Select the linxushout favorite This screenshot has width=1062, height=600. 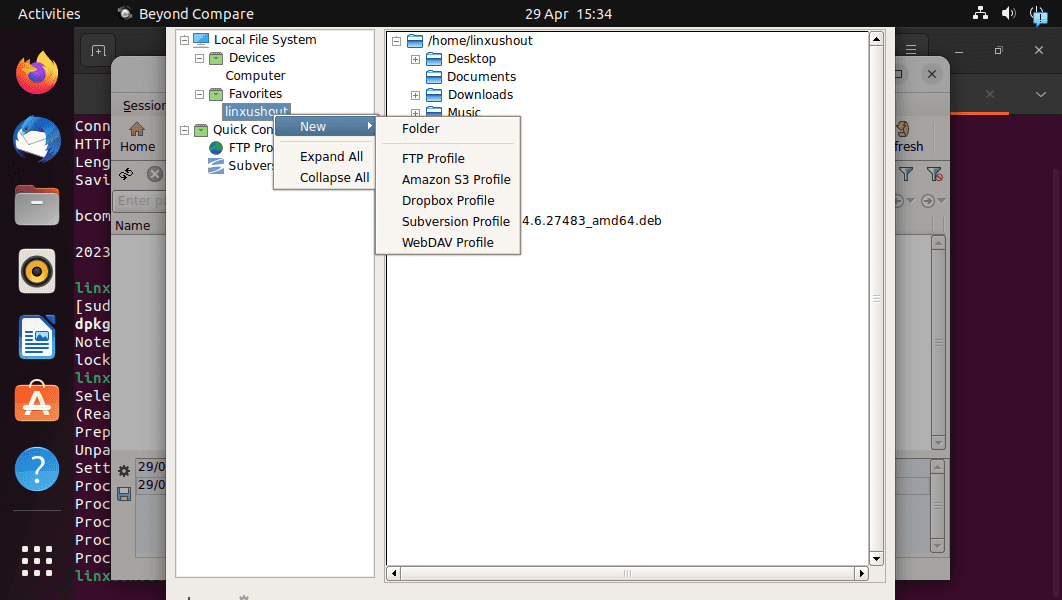(x=256, y=112)
